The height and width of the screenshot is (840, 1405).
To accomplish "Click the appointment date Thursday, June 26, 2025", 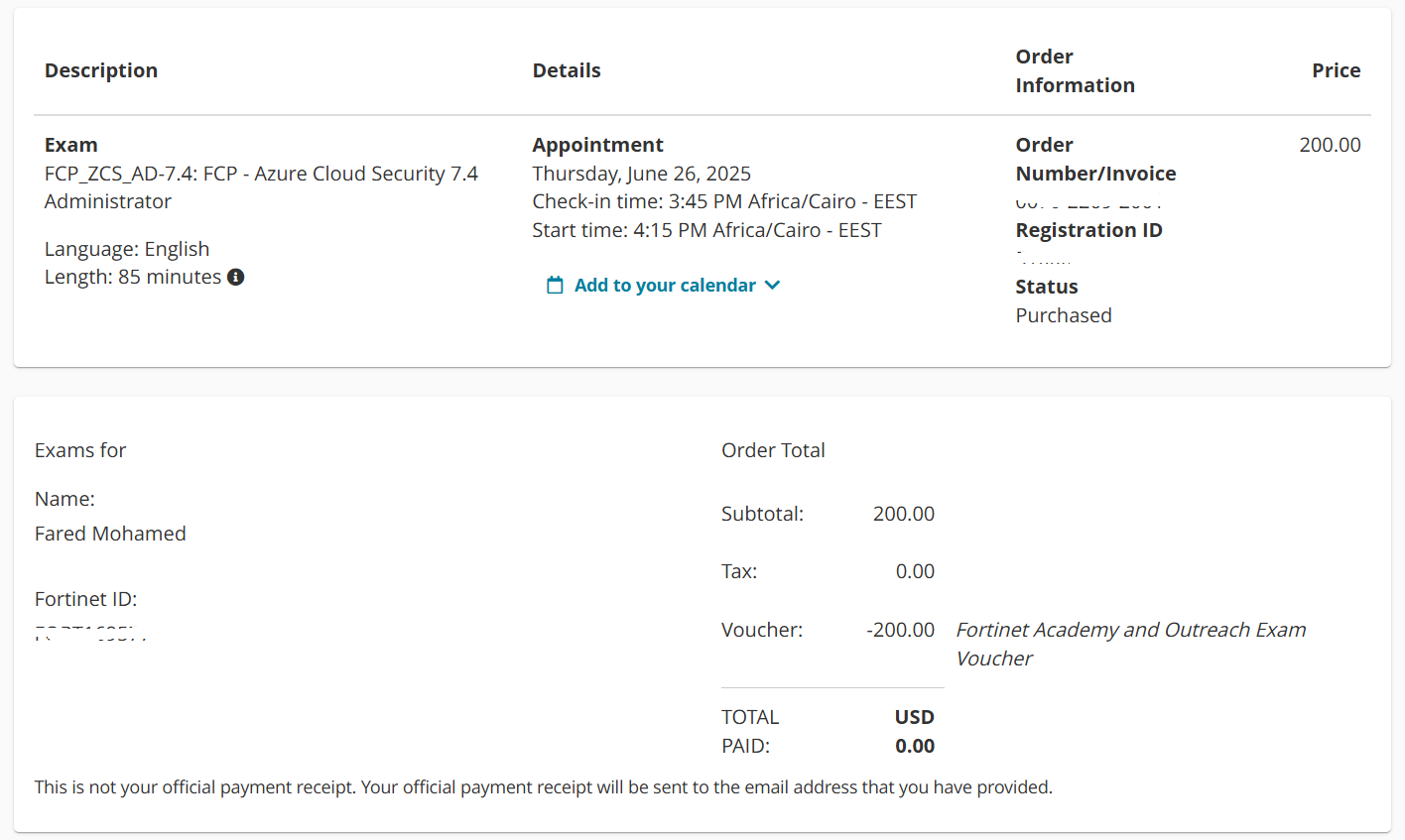I will [x=641, y=174].
